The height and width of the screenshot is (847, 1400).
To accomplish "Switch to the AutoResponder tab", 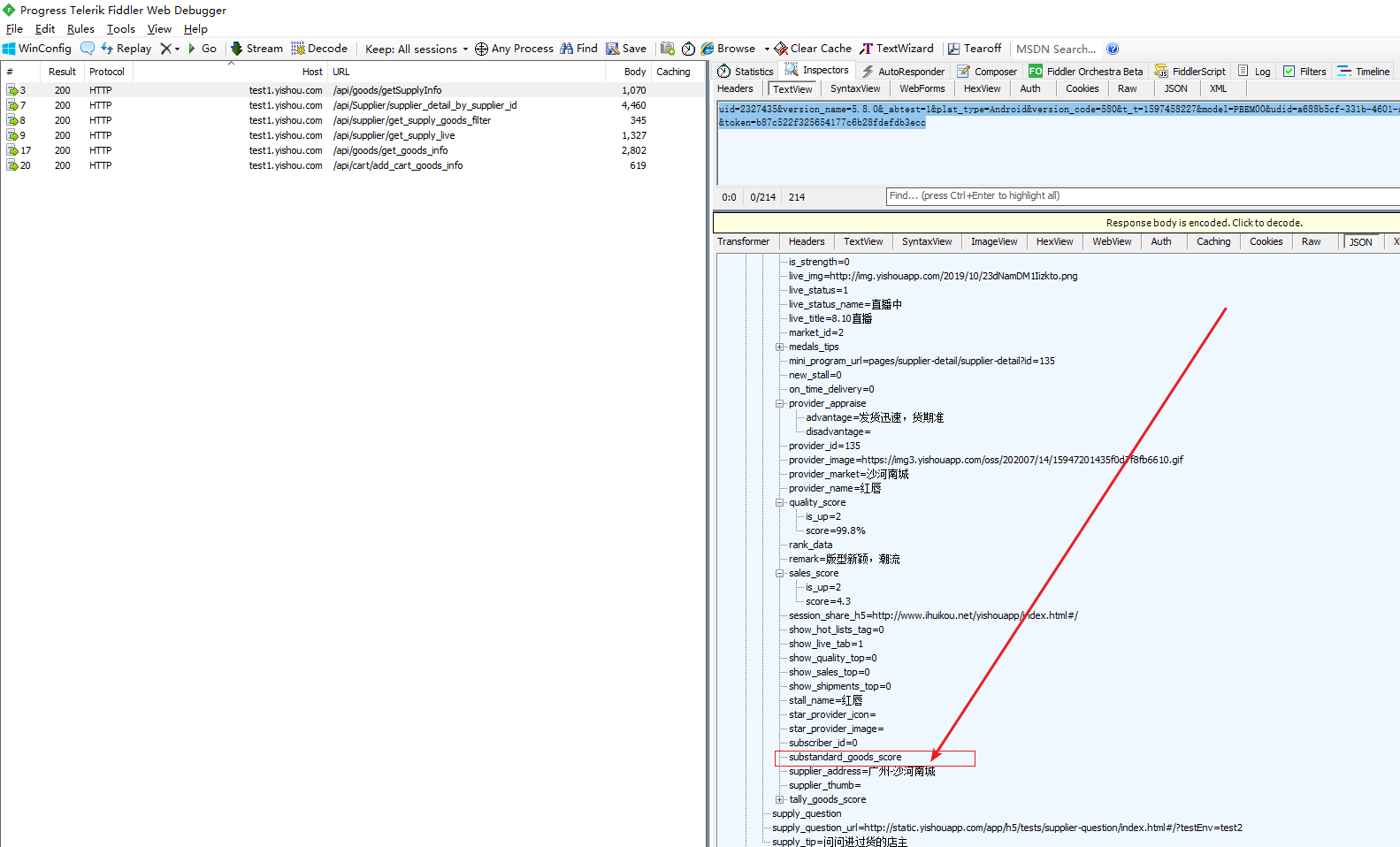I will point(903,72).
